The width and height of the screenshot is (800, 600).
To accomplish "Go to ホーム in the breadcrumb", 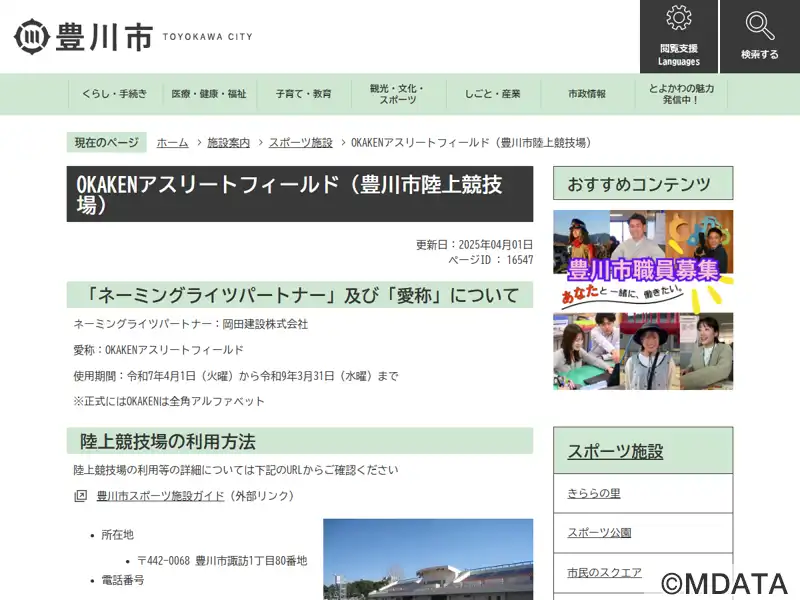I will [x=172, y=143].
